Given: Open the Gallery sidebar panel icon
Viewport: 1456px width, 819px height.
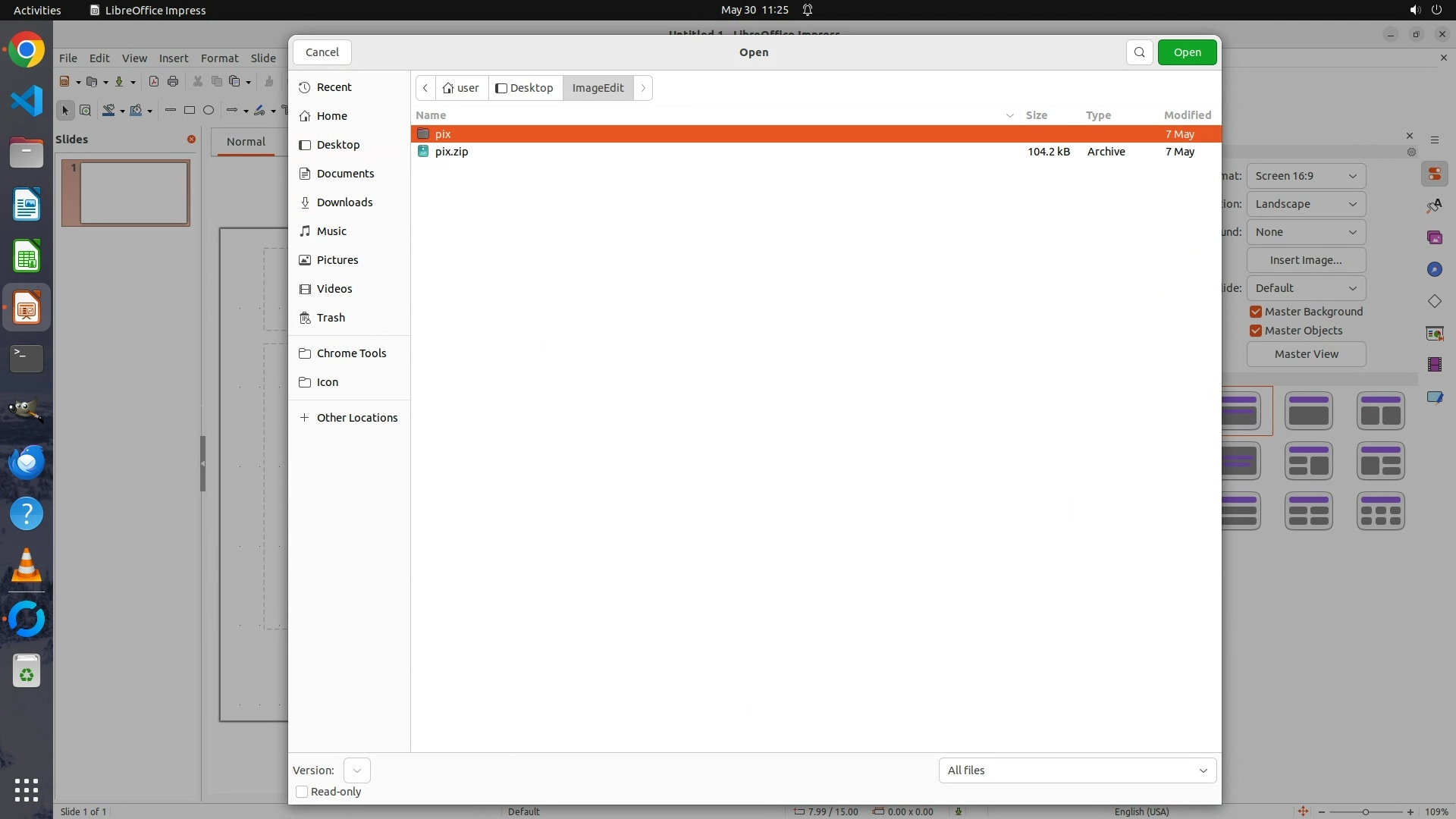Looking at the screenshot, I should (x=1434, y=238).
